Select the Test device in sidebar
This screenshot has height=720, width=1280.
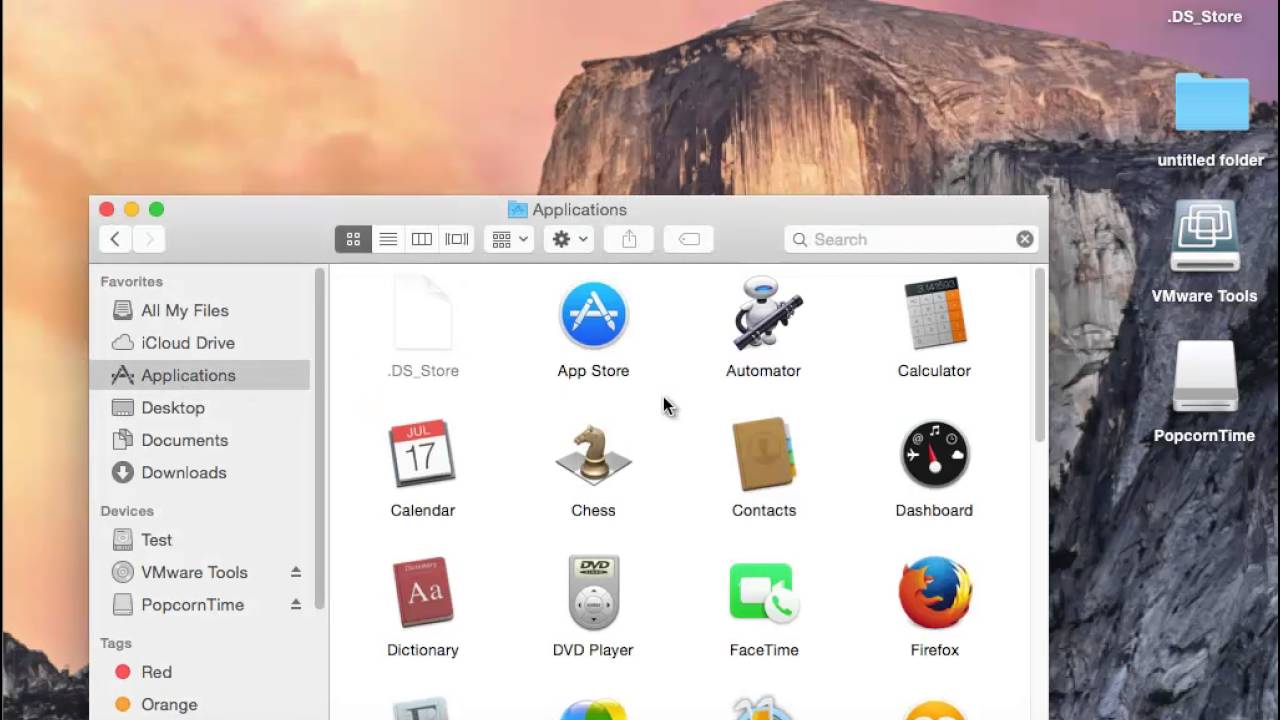pos(200,539)
